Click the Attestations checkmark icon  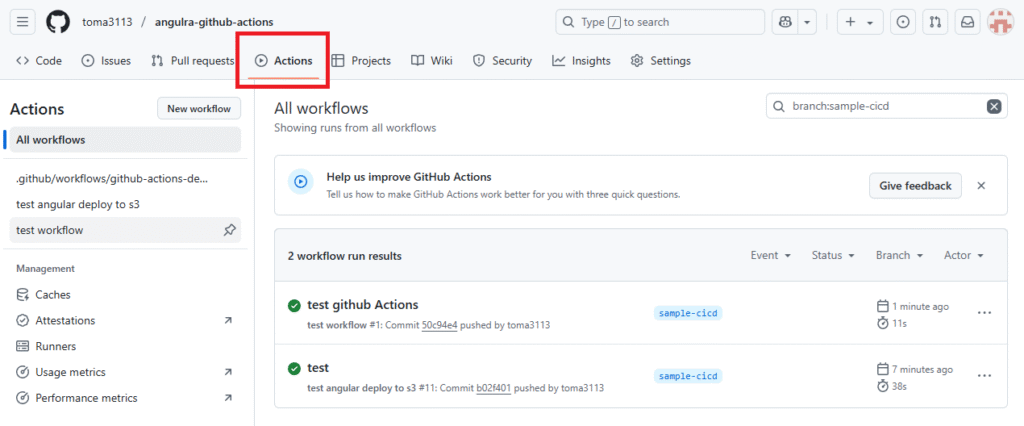pyautogui.click(x=23, y=320)
